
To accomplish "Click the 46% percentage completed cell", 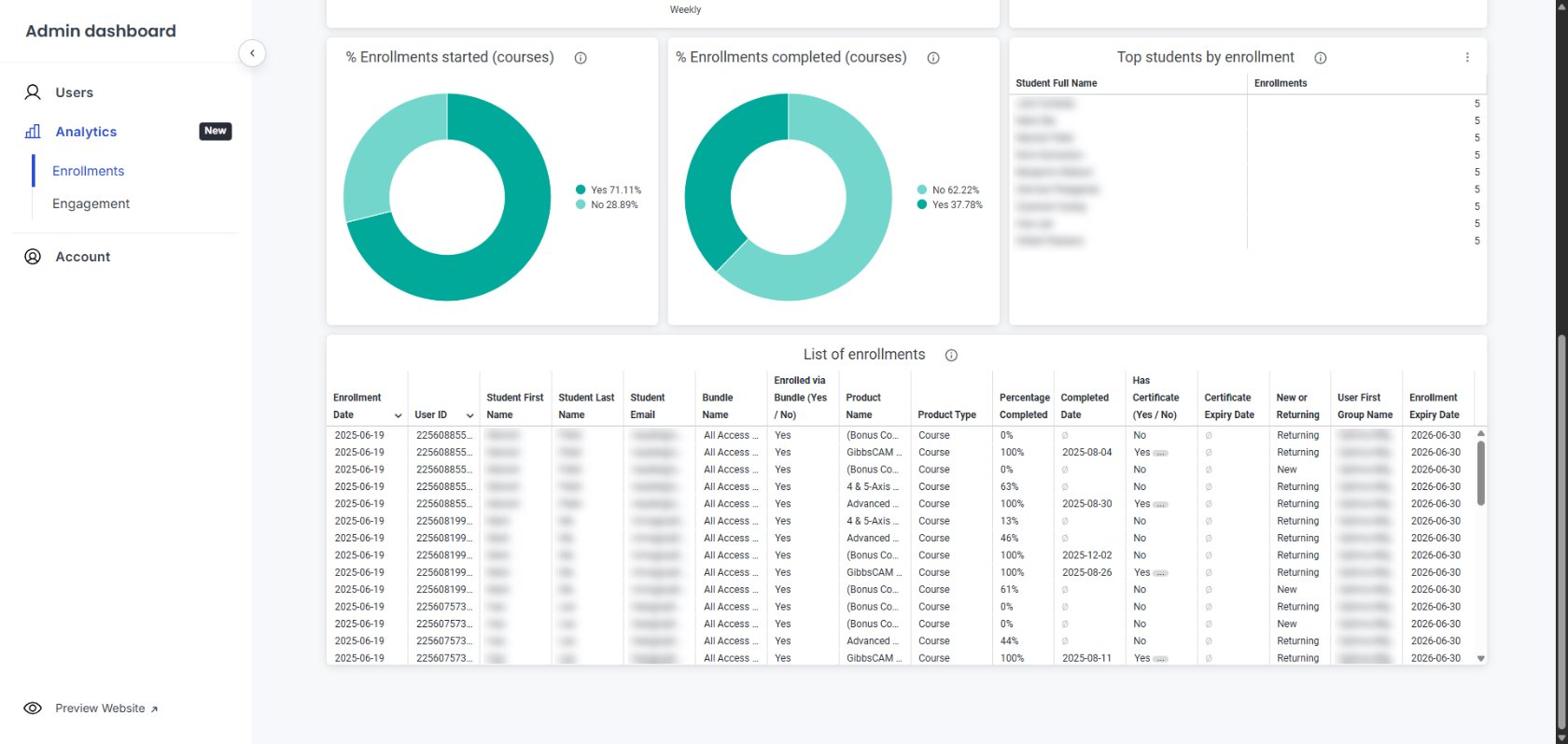I will pyautogui.click(x=1009, y=539).
